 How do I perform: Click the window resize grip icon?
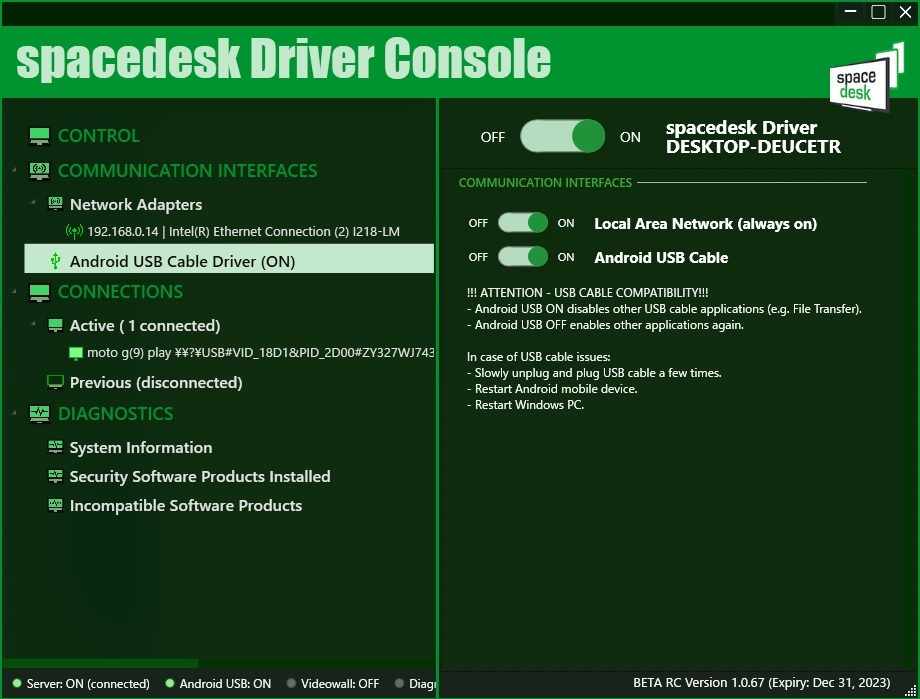coord(911,691)
